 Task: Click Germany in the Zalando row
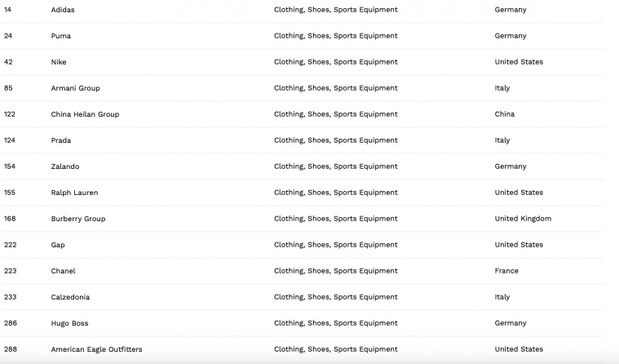(x=510, y=167)
